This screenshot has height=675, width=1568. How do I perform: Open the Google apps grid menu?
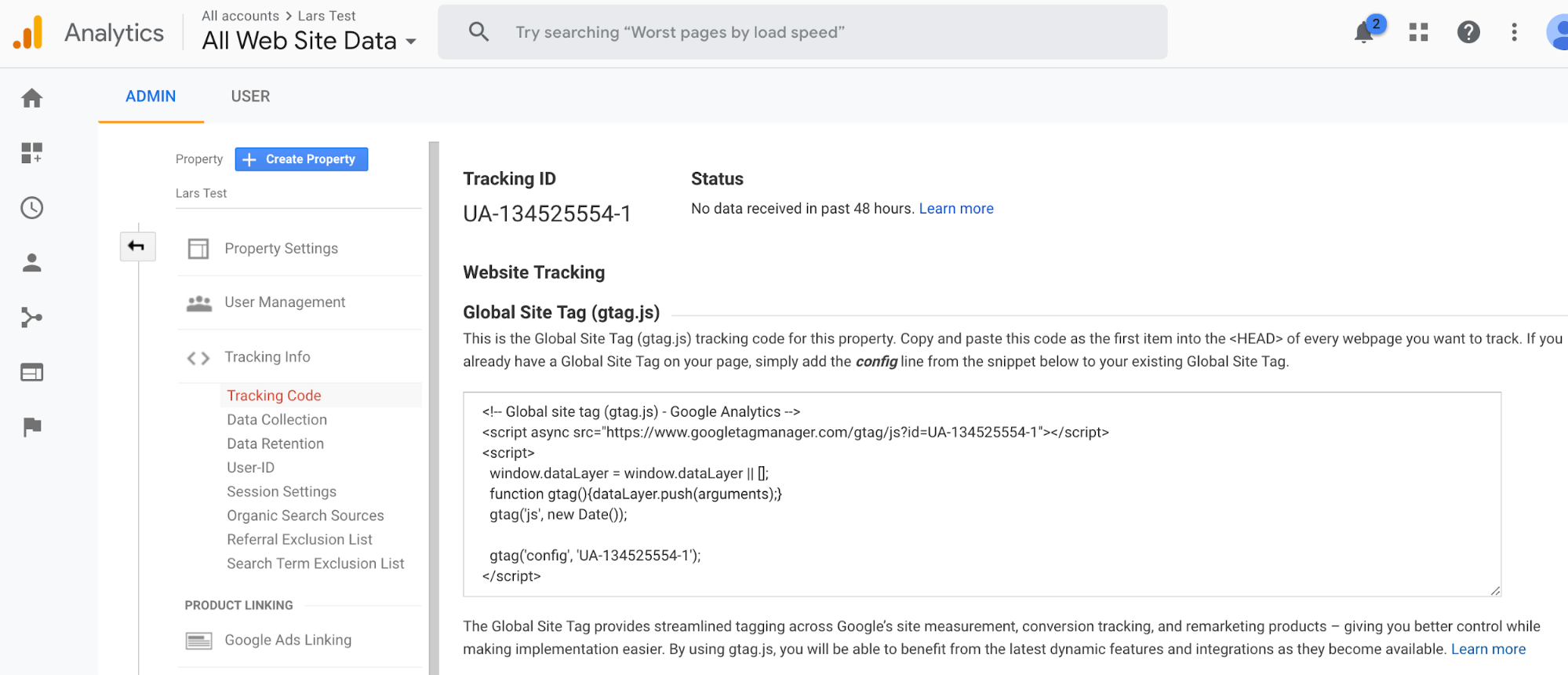point(1417,32)
